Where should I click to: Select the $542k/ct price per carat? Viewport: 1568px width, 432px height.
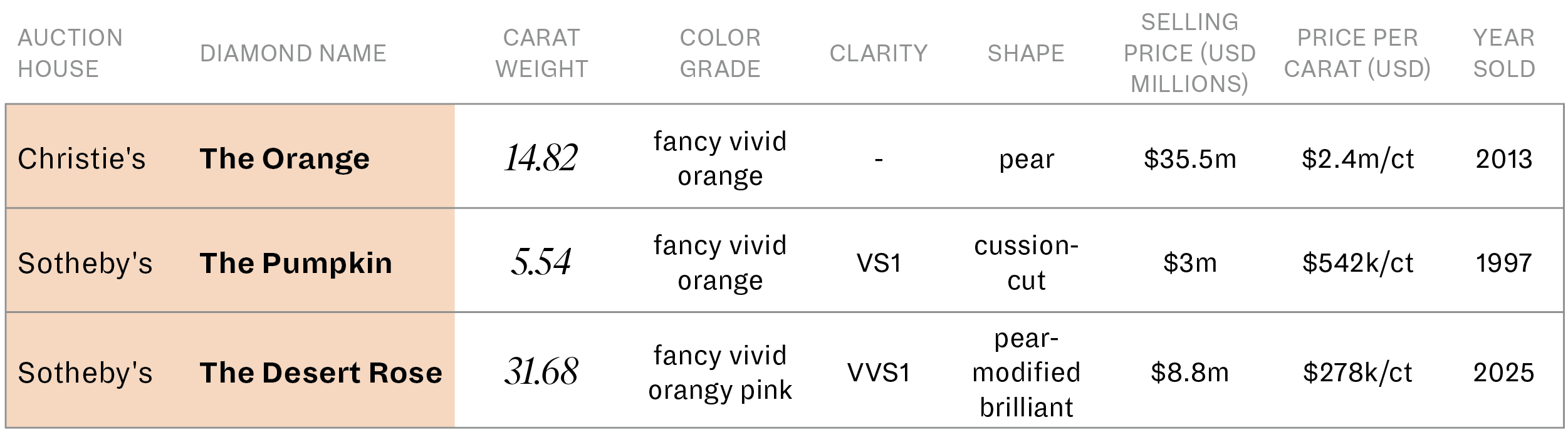tap(1357, 263)
